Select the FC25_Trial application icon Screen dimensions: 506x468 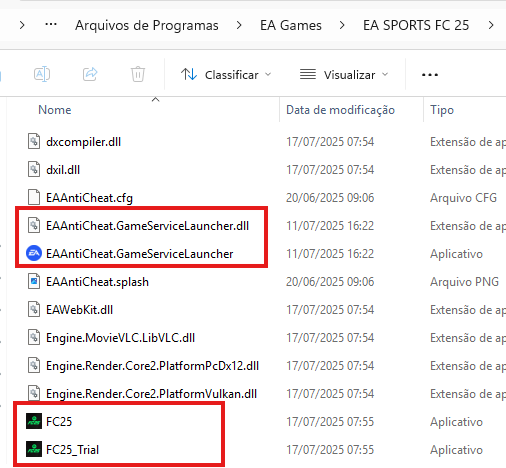pos(34,449)
